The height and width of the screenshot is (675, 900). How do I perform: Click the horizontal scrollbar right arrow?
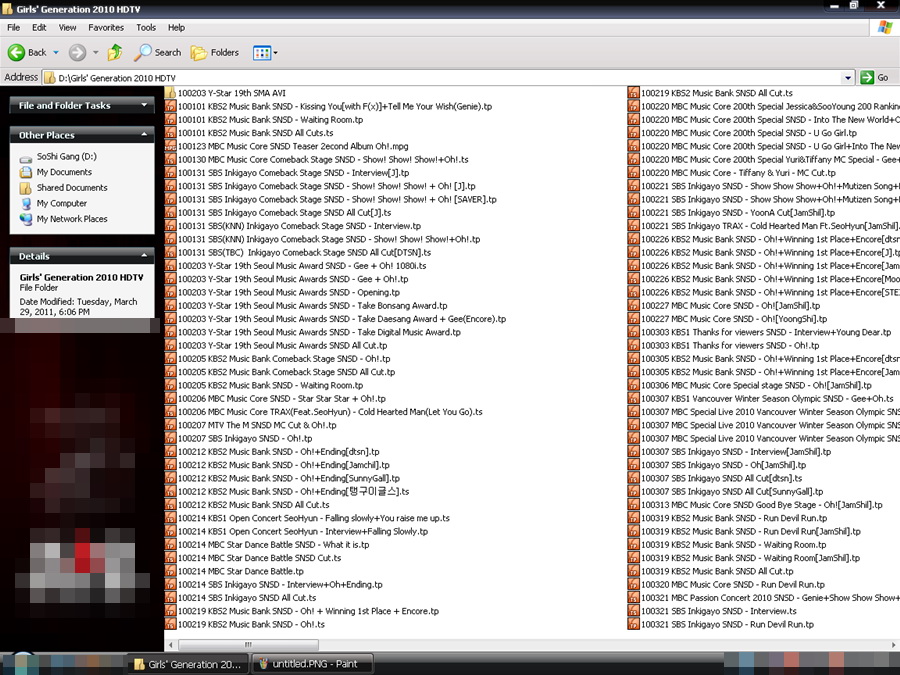(x=894, y=645)
